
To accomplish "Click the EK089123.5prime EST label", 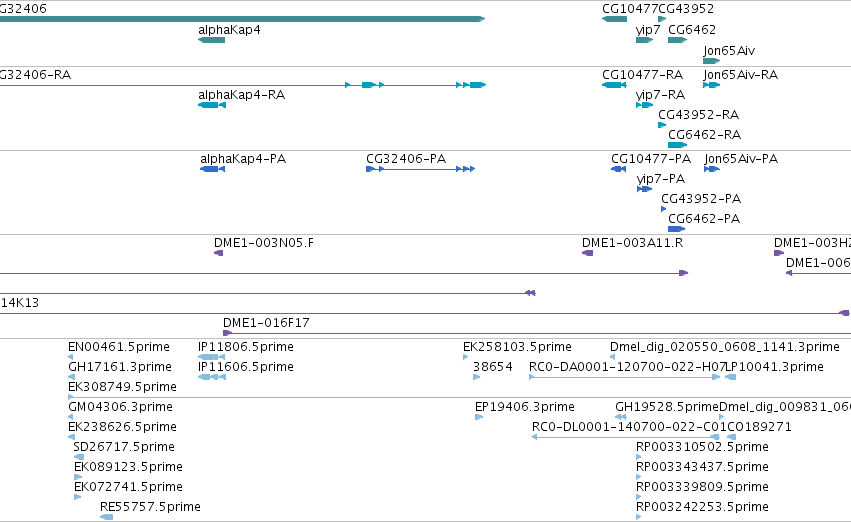I will pyautogui.click(x=128, y=467).
